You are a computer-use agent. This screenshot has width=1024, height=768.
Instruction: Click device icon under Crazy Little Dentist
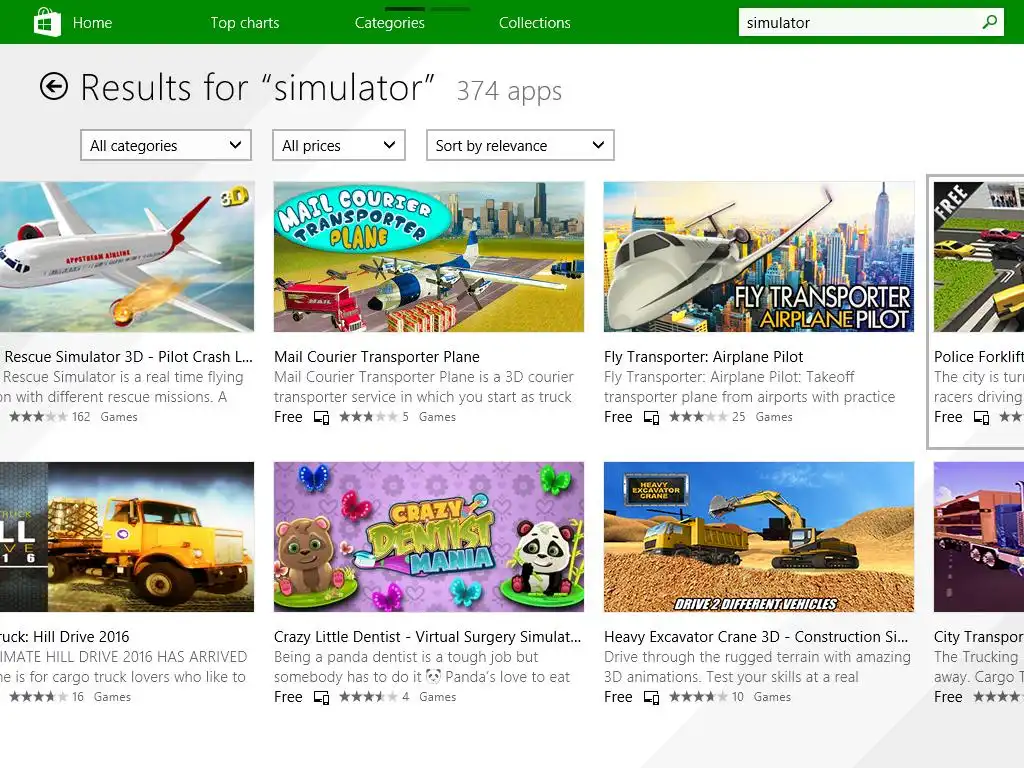pyautogui.click(x=321, y=697)
